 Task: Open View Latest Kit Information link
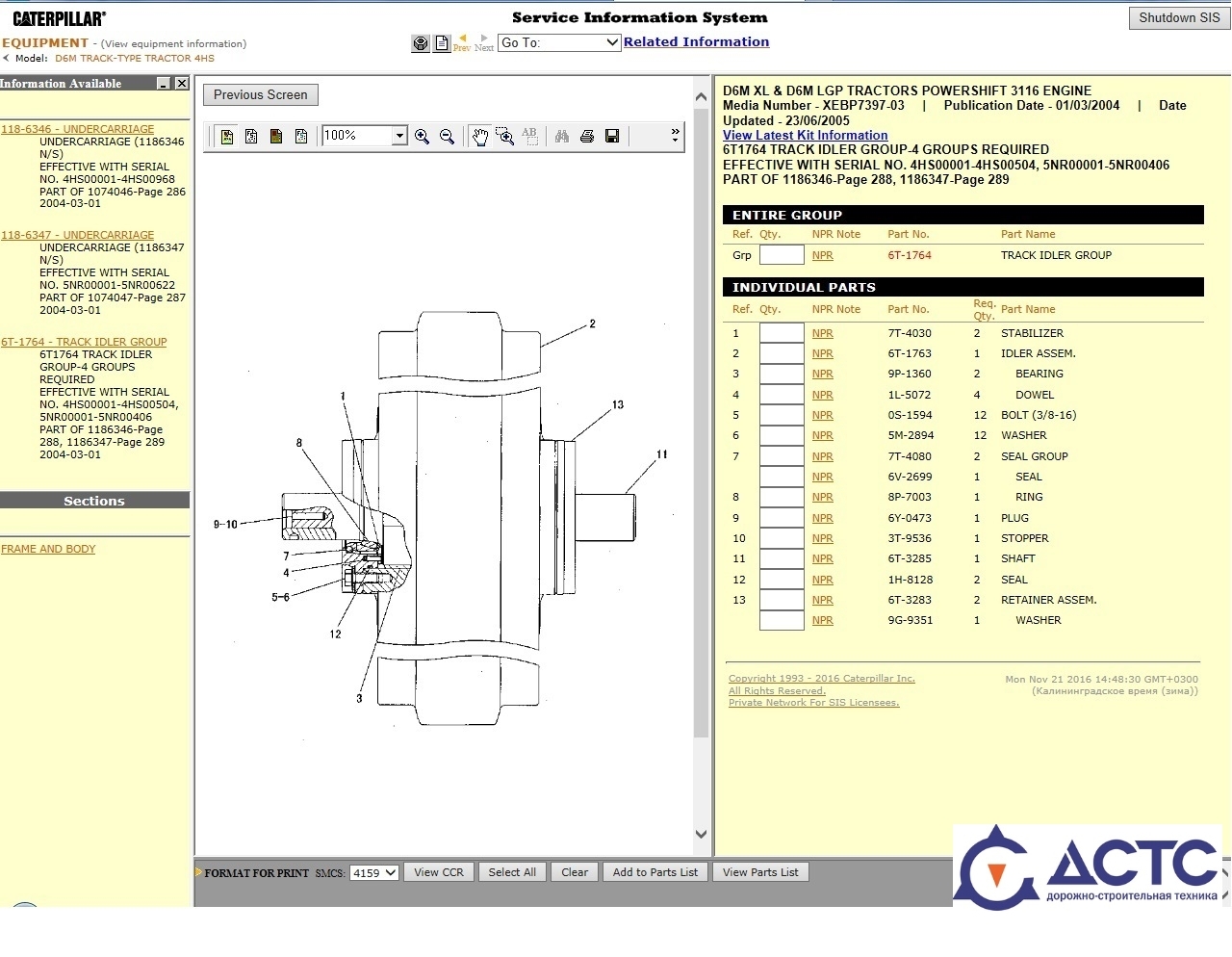(806, 136)
